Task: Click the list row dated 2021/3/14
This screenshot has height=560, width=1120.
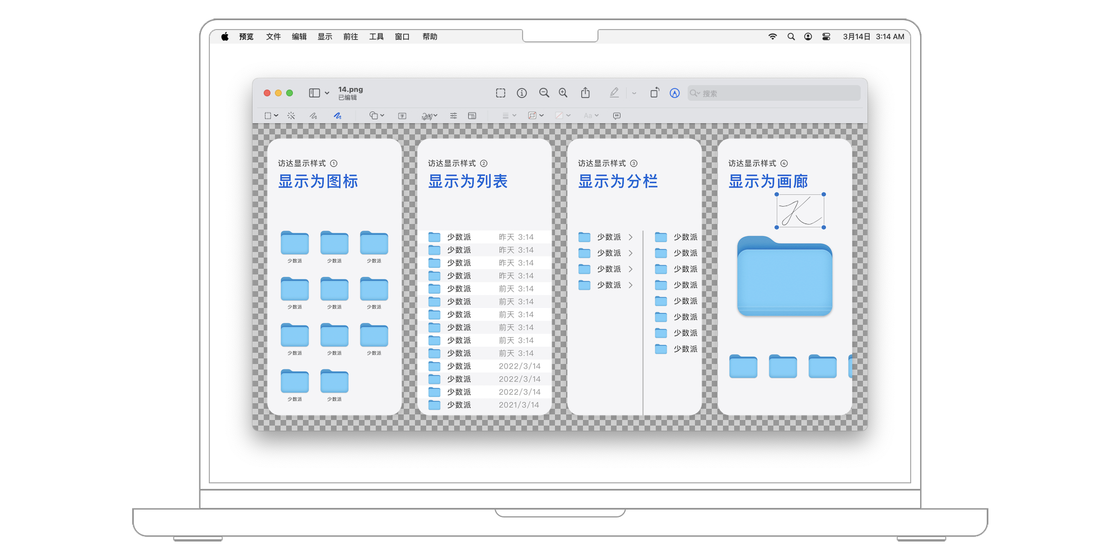Action: [484, 405]
